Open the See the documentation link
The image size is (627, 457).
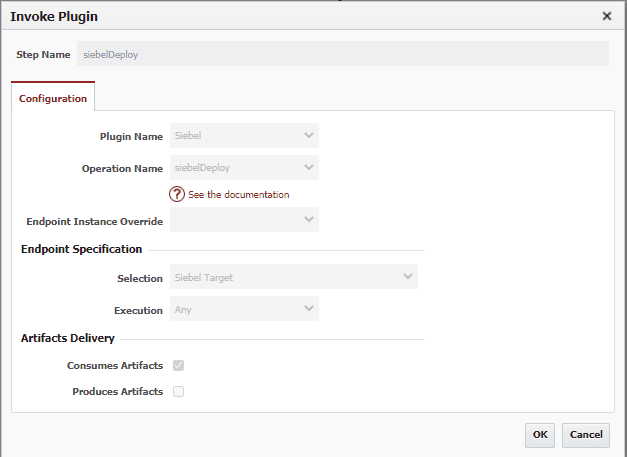[239, 195]
